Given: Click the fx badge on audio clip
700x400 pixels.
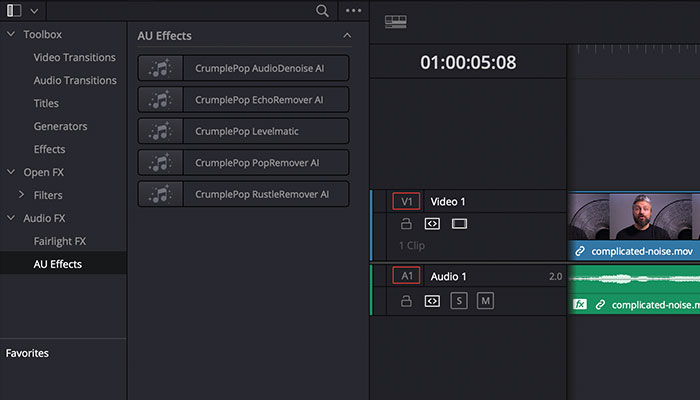Looking at the screenshot, I should click(x=579, y=304).
